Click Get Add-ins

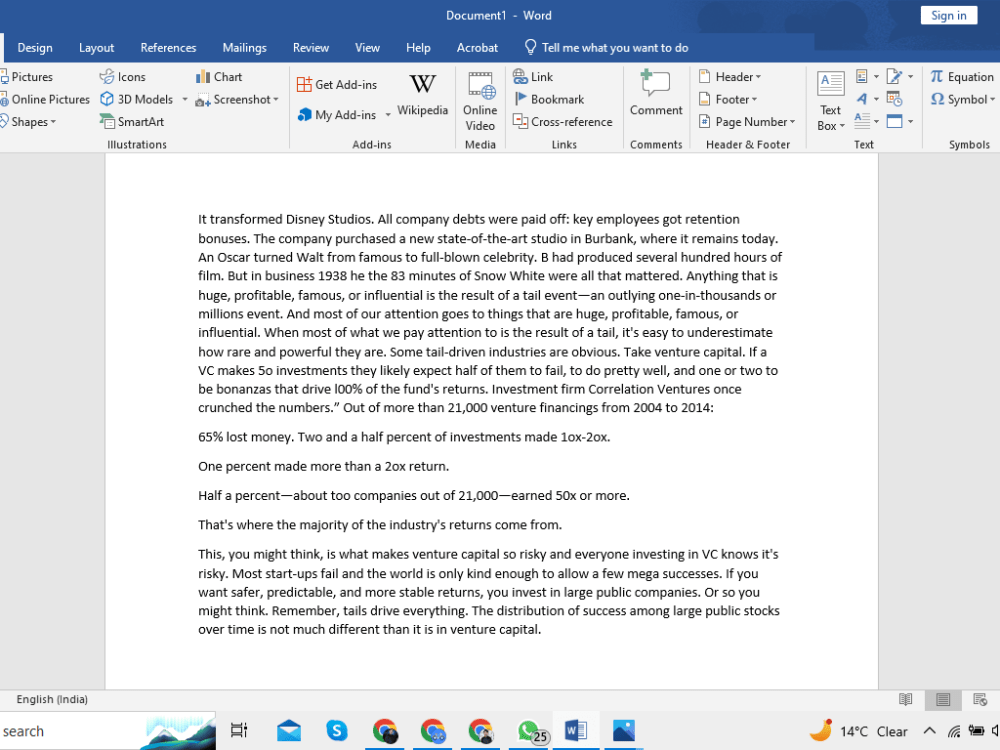pyautogui.click(x=337, y=84)
